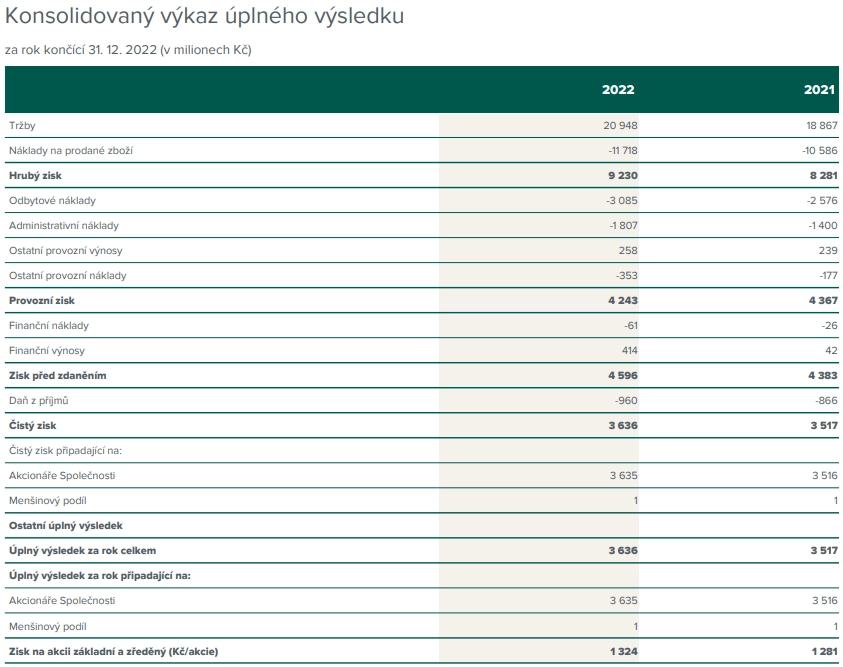Click Administrativní náklady 2022 value -1 807
This screenshot has height=667, width=843.
click(624, 226)
